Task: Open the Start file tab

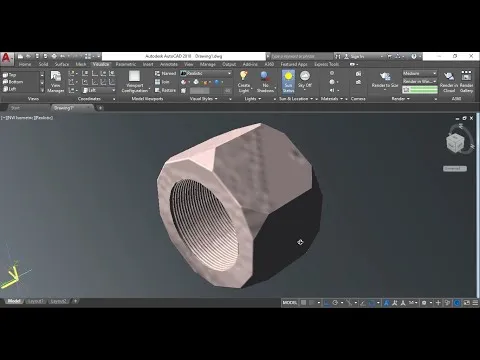Action: point(15,108)
